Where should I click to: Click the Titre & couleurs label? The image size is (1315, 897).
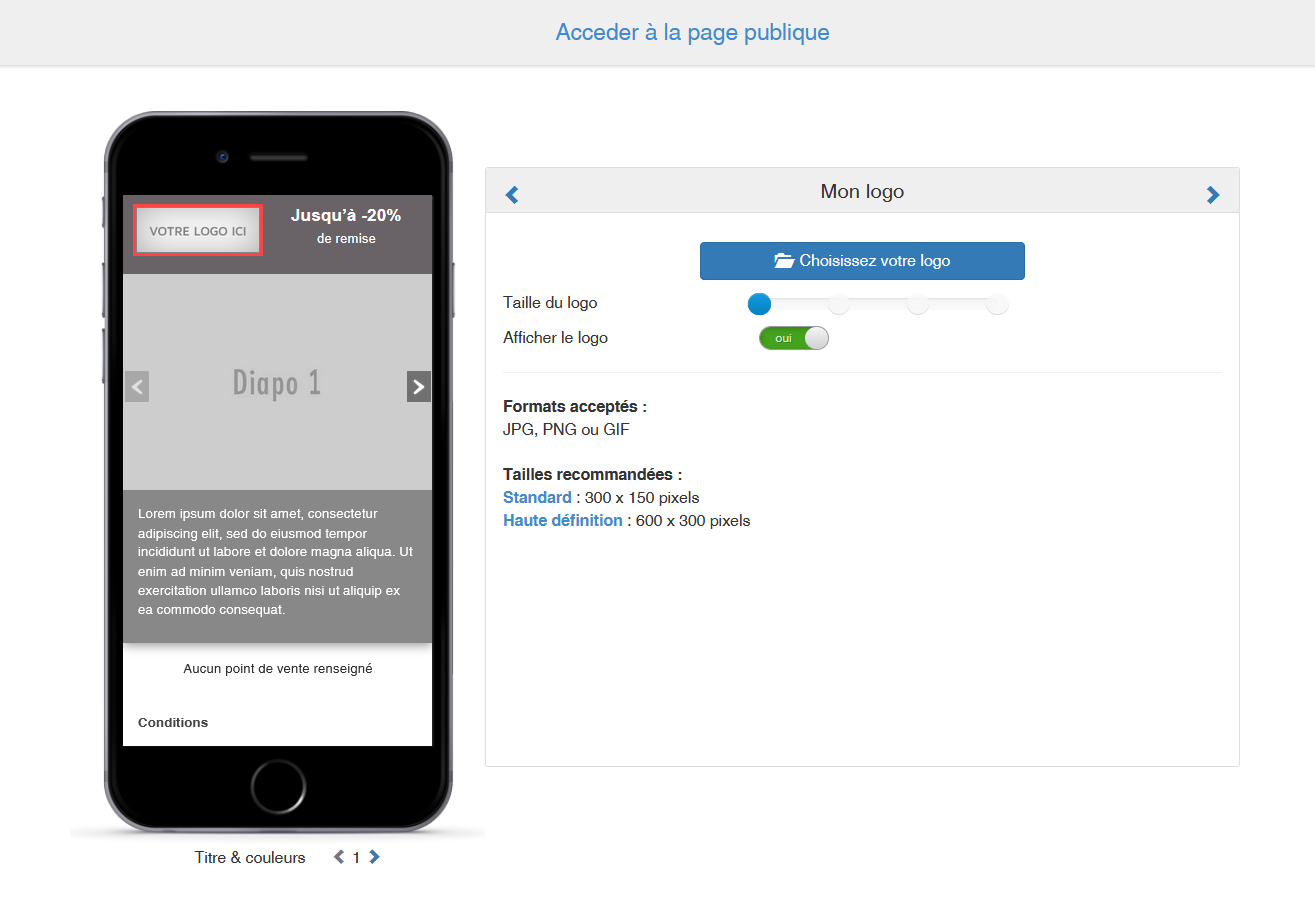(x=250, y=857)
